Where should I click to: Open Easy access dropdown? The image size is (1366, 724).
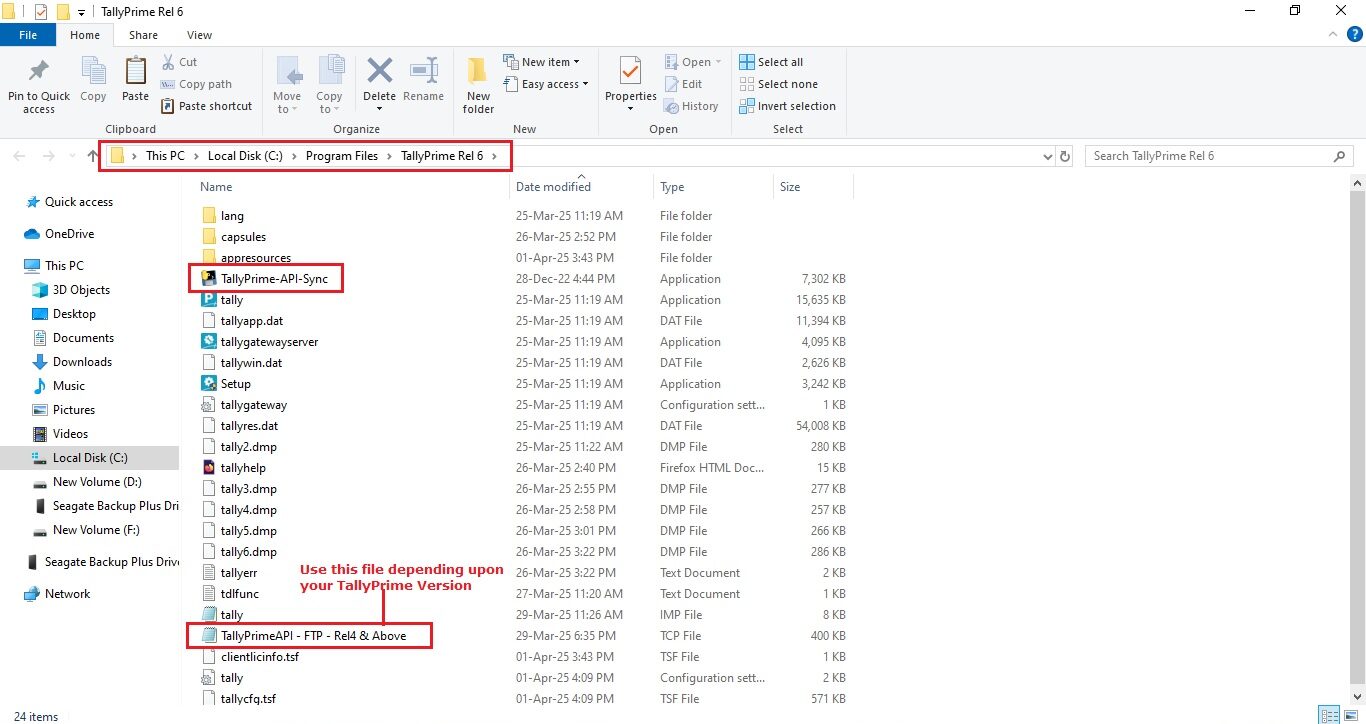point(545,84)
